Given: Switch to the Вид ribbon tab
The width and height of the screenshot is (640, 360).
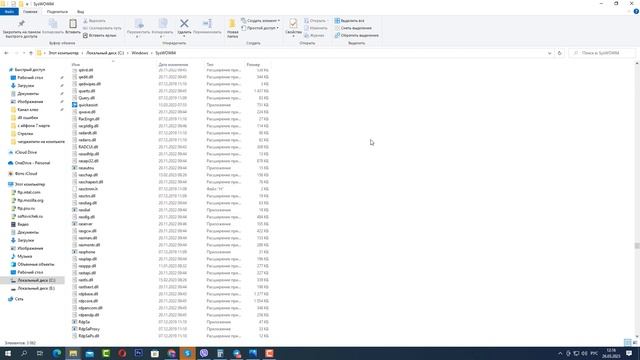Looking at the screenshot, I should pyautogui.click(x=80, y=12).
